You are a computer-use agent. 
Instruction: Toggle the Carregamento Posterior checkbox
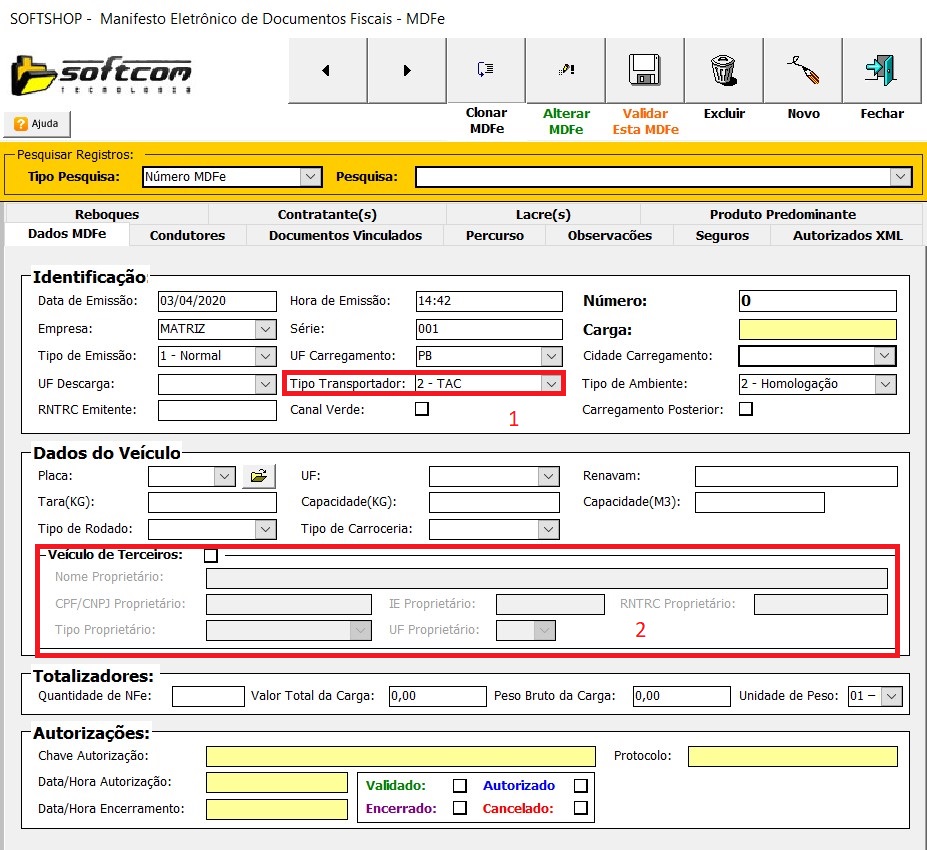click(x=745, y=409)
